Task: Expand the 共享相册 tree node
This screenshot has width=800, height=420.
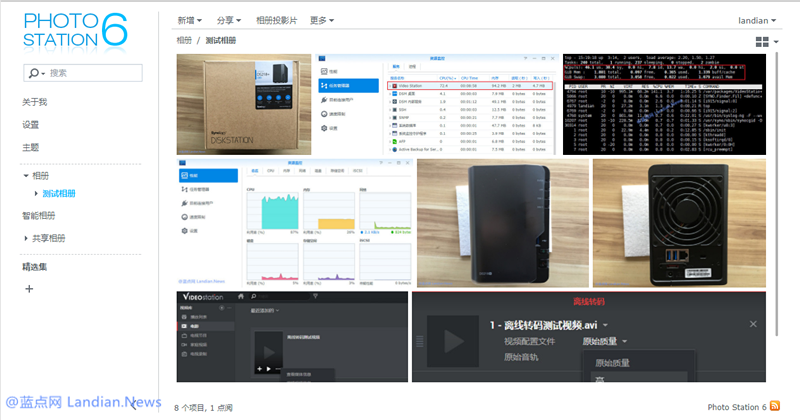Action: coord(26,238)
